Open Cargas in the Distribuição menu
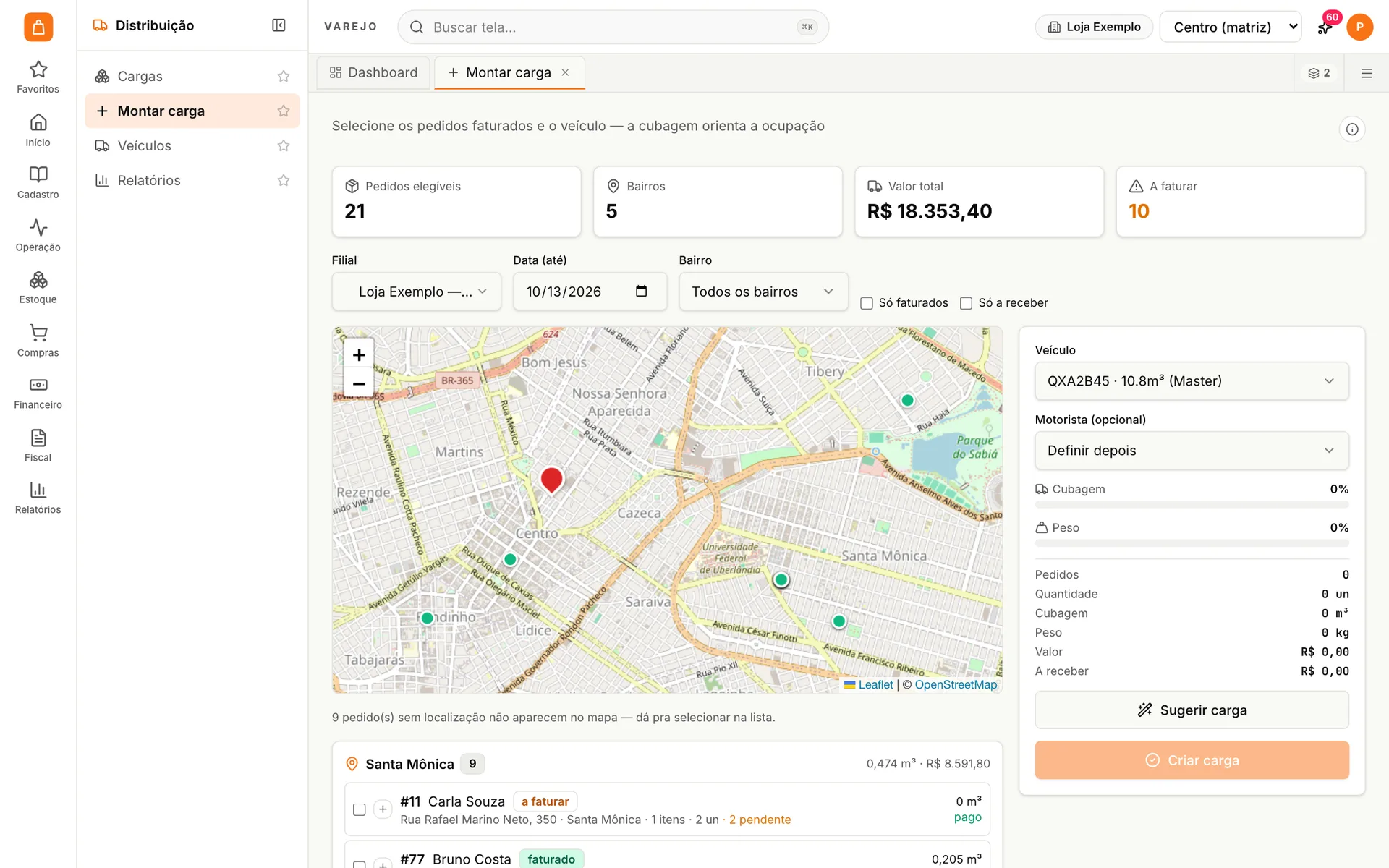Screen dimensions: 1389x868 click(192, 76)
